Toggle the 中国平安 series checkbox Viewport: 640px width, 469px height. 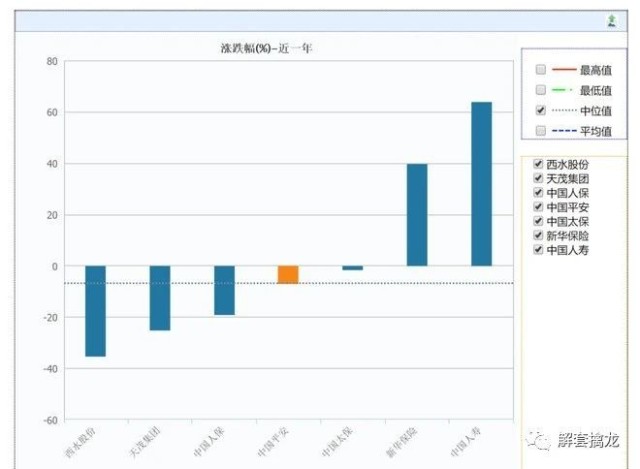tap(538, 207)
